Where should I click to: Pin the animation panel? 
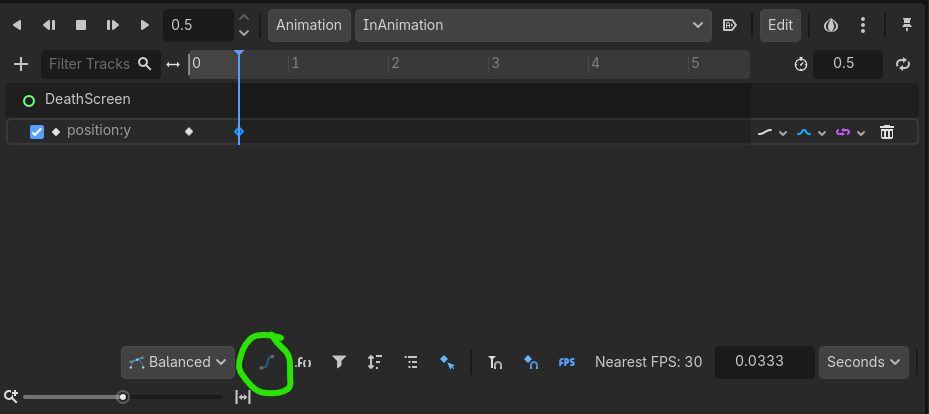tap(907, 25)
